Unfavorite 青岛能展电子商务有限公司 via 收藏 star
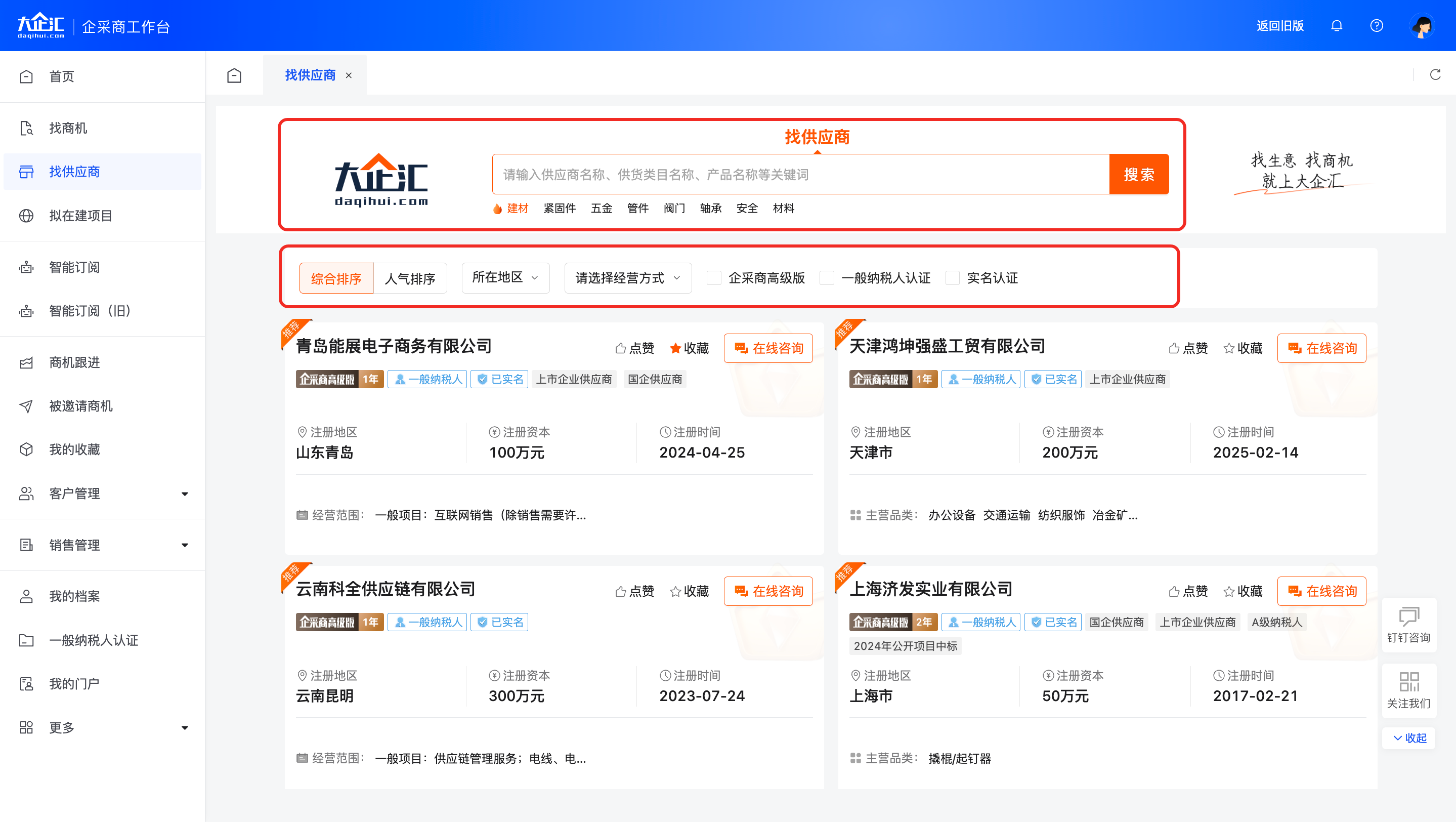Screen dimensions: 1456x822 [689, 348]
